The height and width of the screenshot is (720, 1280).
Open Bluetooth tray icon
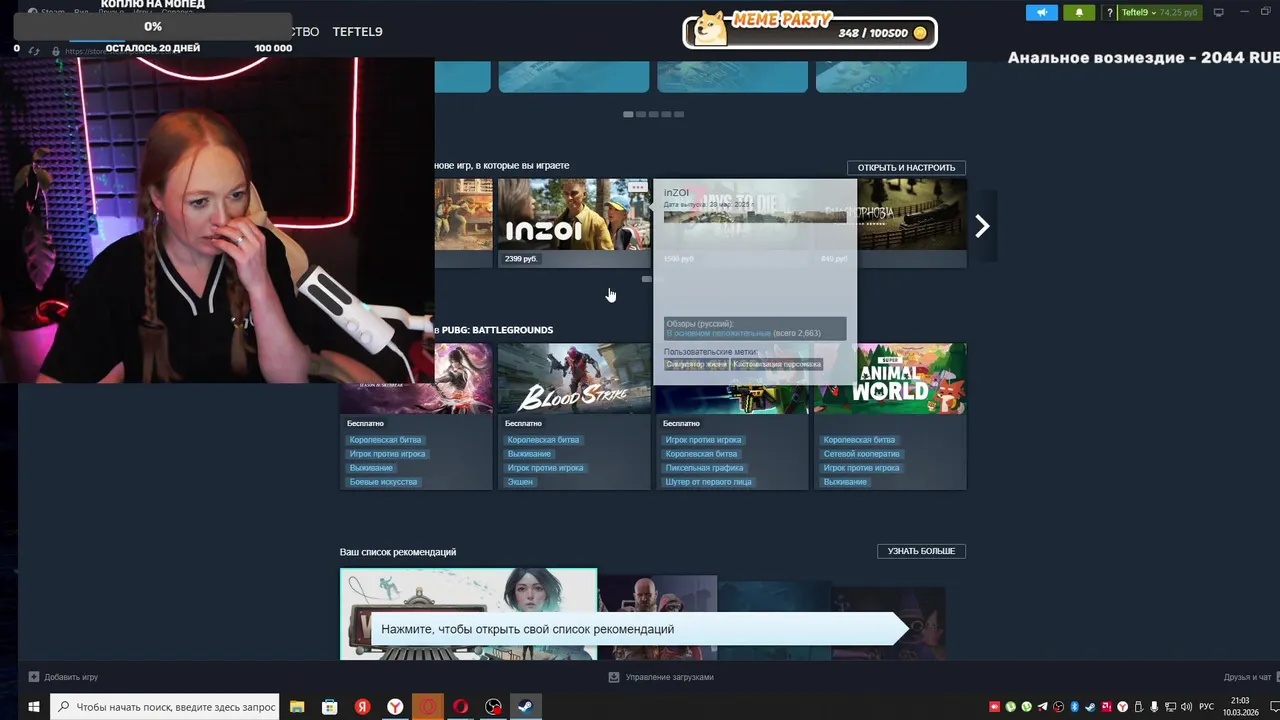(x=1074, y=707)
